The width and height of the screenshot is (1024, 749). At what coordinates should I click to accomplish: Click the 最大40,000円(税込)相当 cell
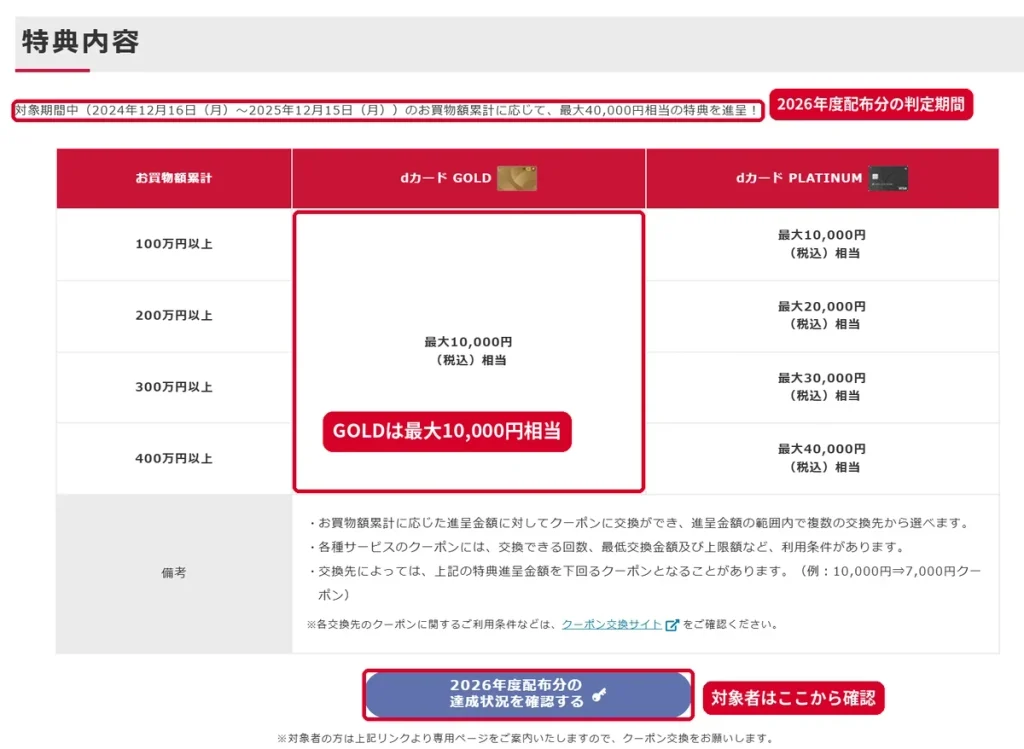pyautogui.click(x=822, y=458)
